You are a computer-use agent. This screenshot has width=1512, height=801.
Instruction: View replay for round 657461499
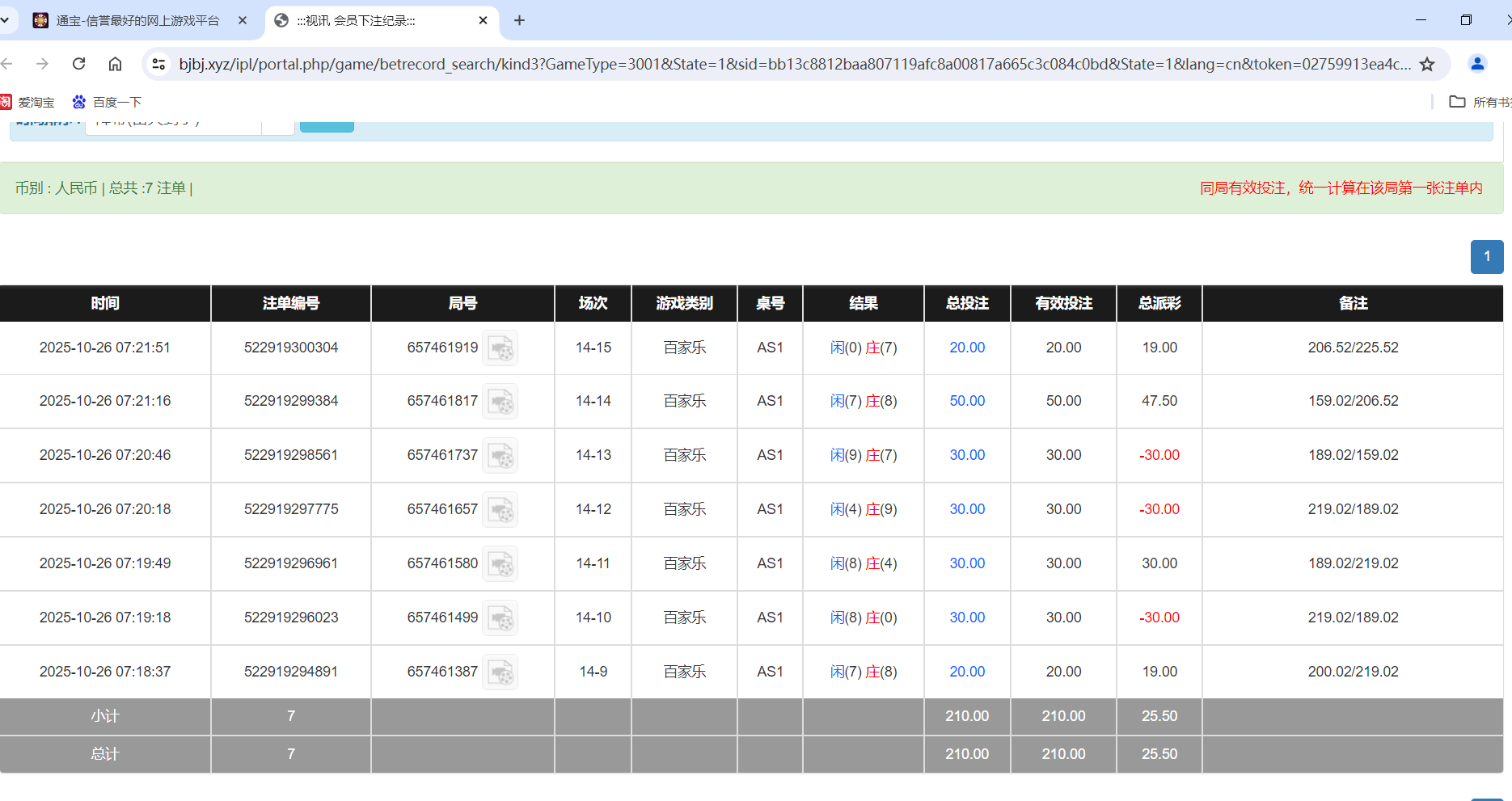click(500, 618)
